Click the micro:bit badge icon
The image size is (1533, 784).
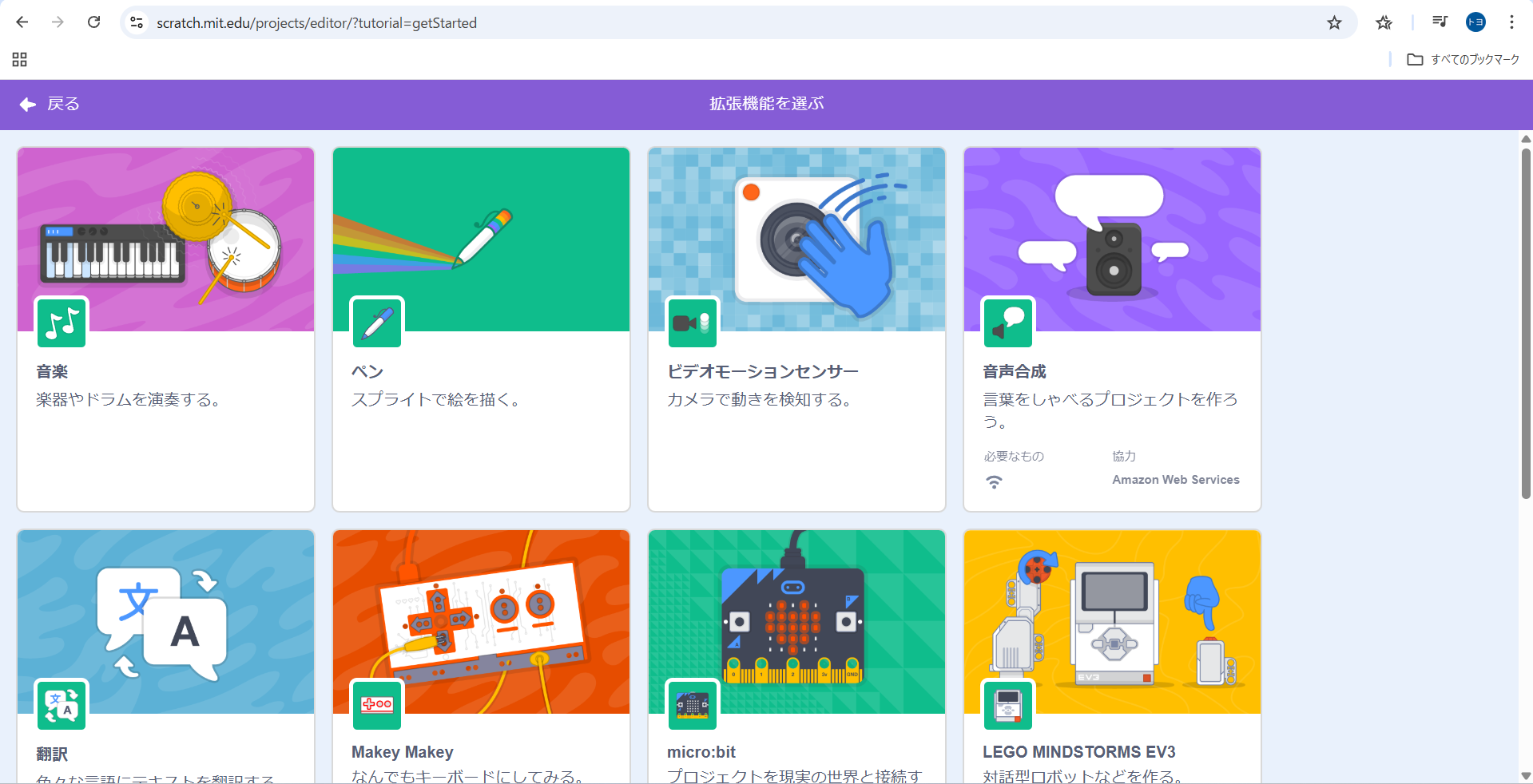click(692, 705)
